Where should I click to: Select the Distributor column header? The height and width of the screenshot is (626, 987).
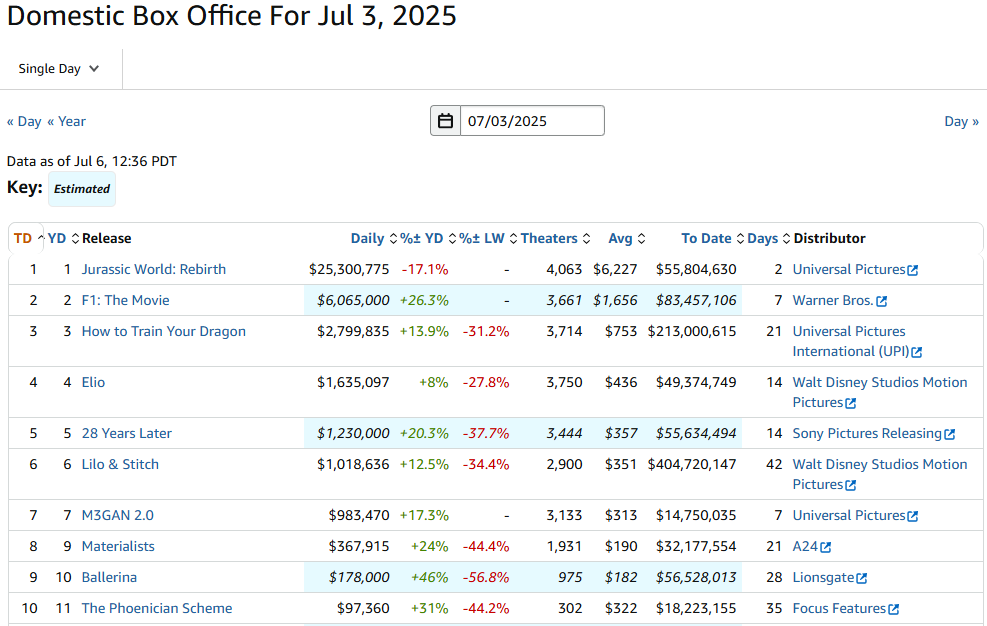tap(829, 239)
